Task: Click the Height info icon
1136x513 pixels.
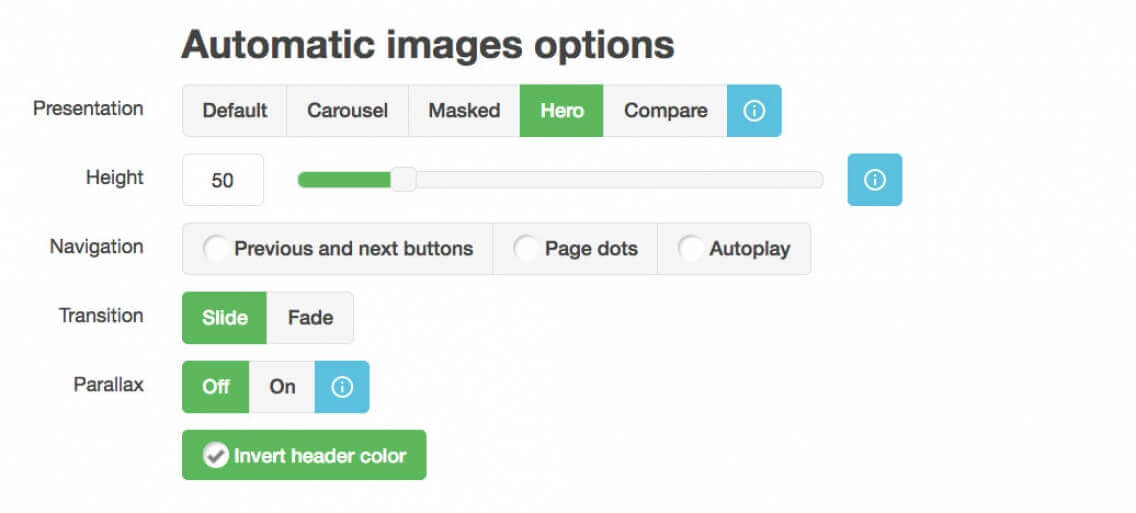Action: (874, 180)
